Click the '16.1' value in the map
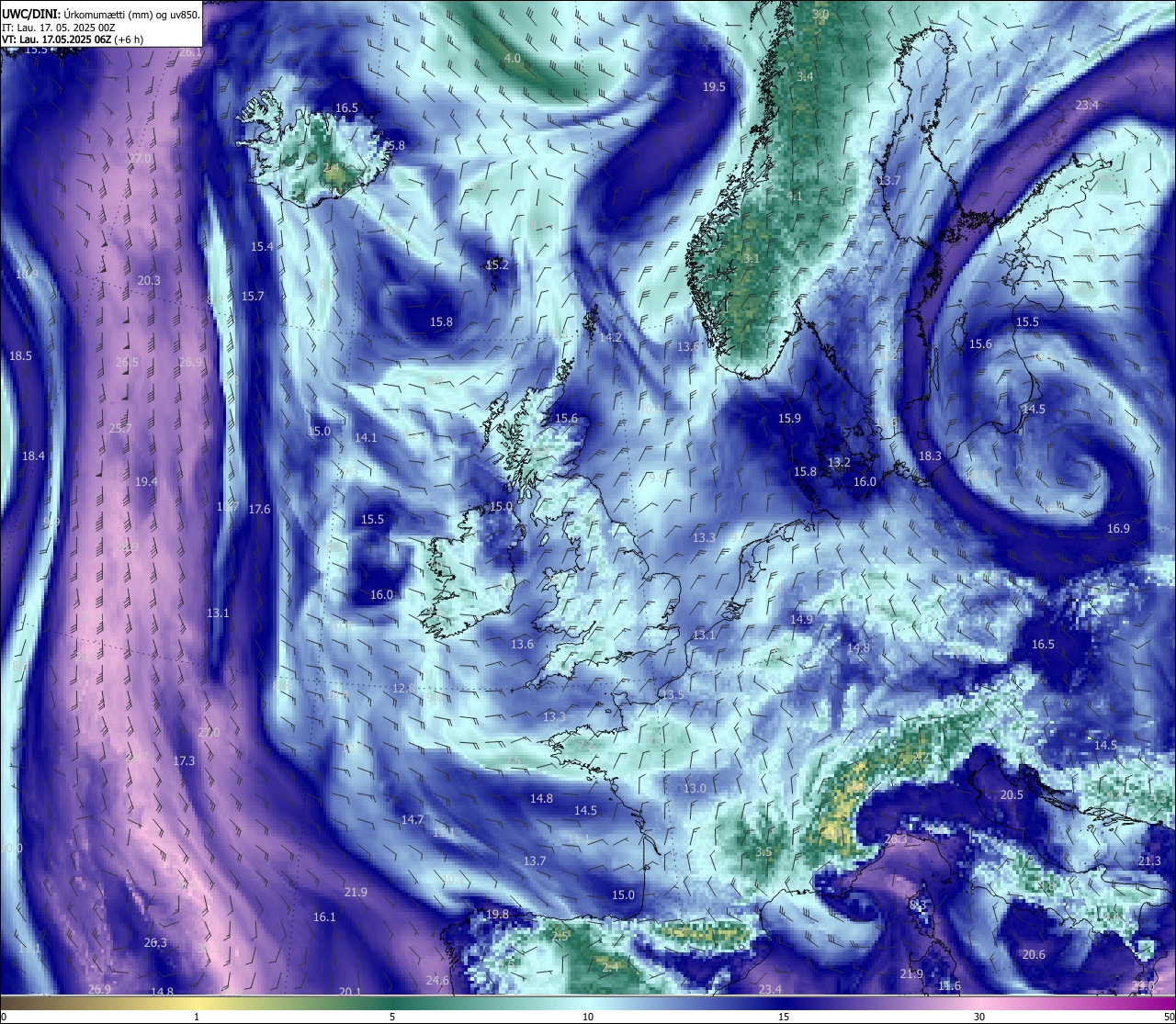This screenshot has width=1176, height=1024. [324, 917]
